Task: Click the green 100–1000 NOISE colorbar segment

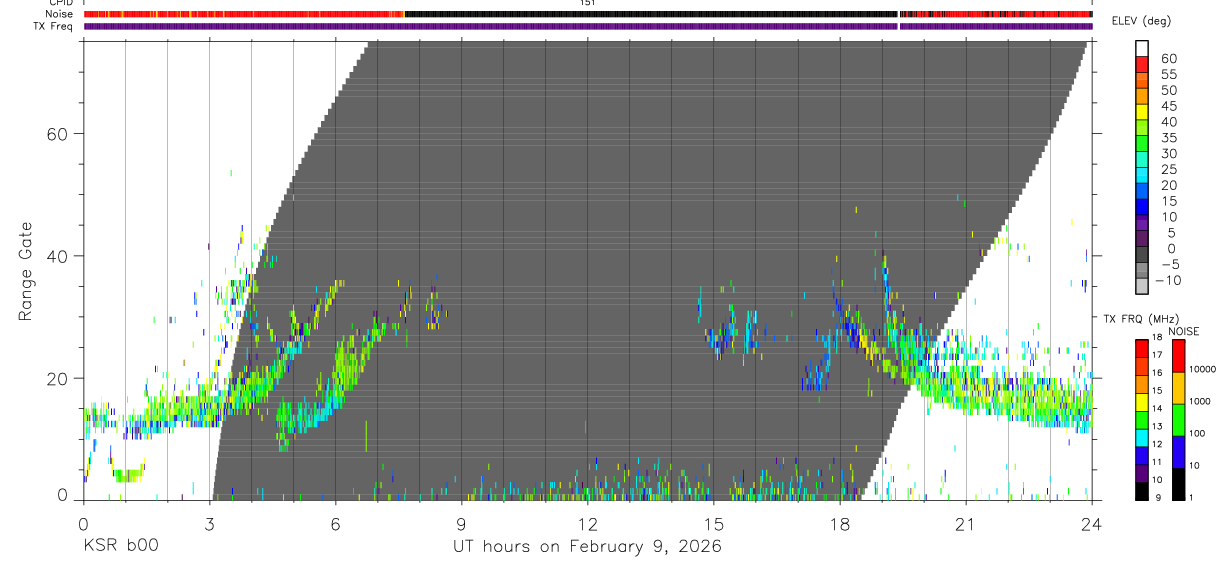Action: pos(1178,420)
